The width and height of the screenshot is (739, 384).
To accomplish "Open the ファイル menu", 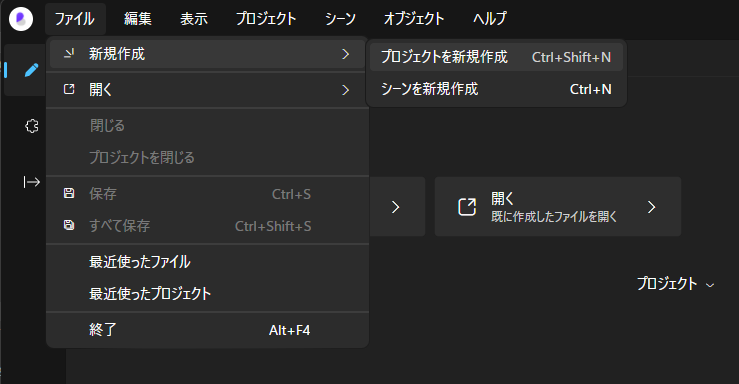I will point(75,19).
